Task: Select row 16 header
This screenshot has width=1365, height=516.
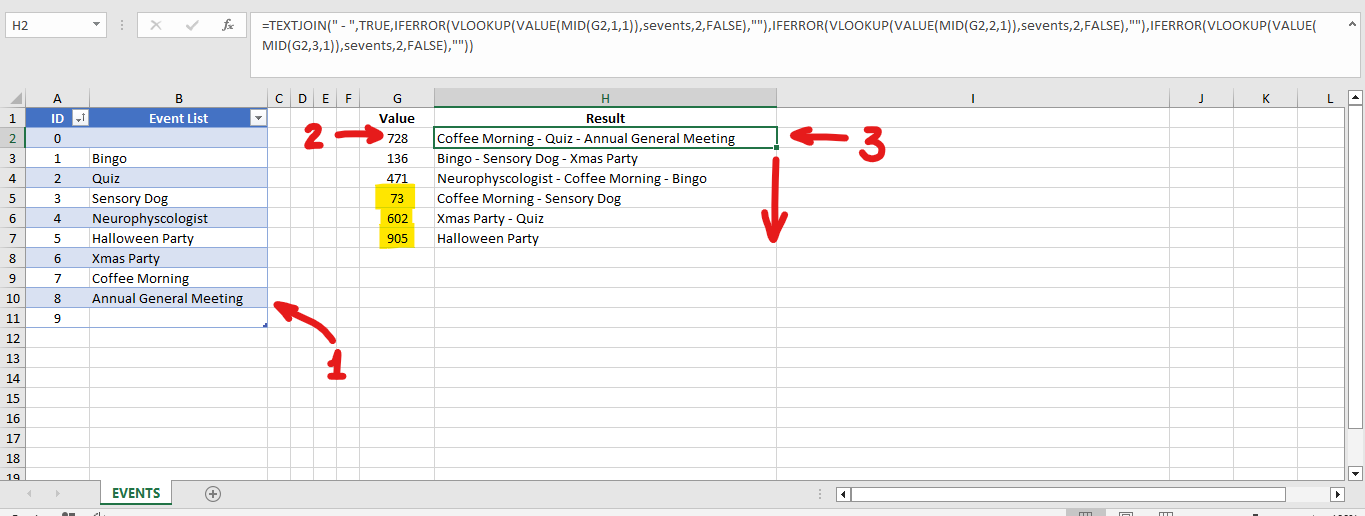Action: [x=13, y=418]
